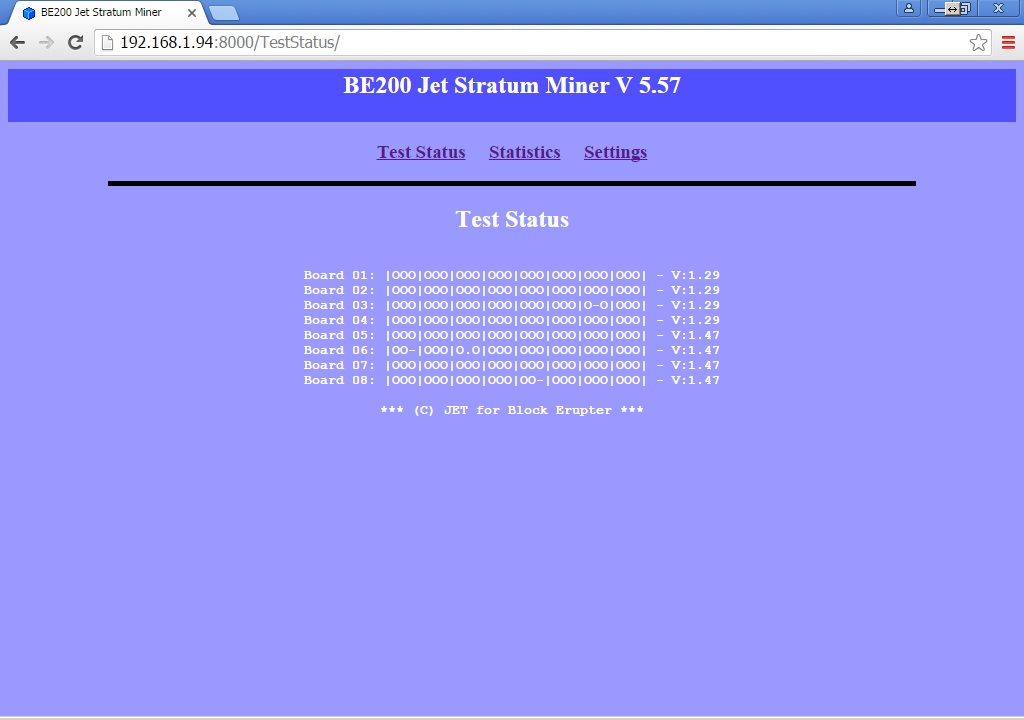The width and height of the screenshot is (1024, 720).
Task: Click the Board 03 status row
Action: pos(511,305)
